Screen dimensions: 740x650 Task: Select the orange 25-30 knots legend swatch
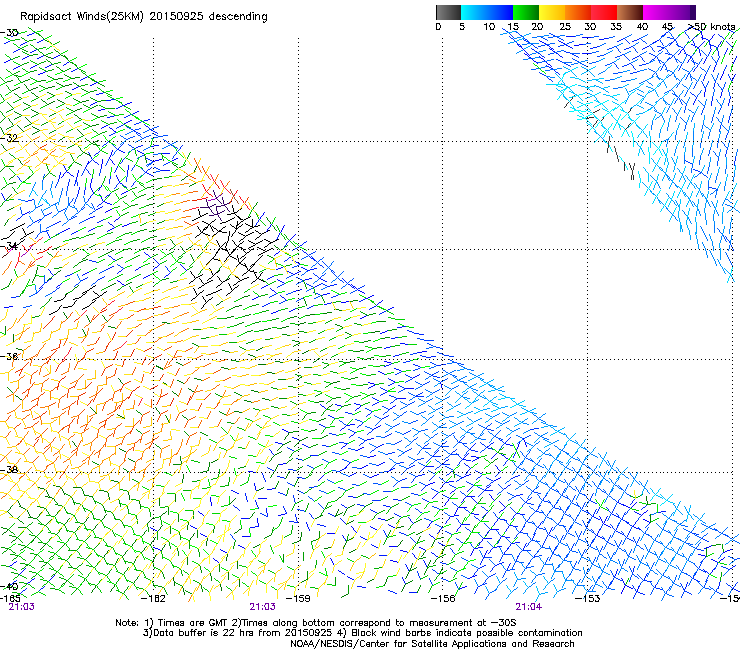[x=578, y=12]
